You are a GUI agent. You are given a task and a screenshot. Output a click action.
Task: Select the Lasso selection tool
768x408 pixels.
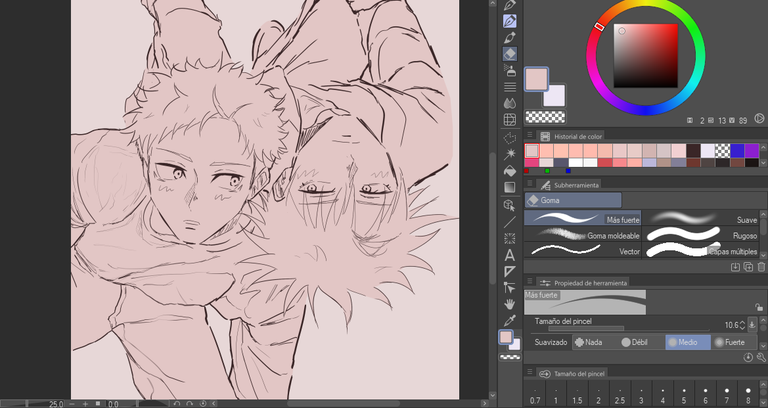coord(510,138)
